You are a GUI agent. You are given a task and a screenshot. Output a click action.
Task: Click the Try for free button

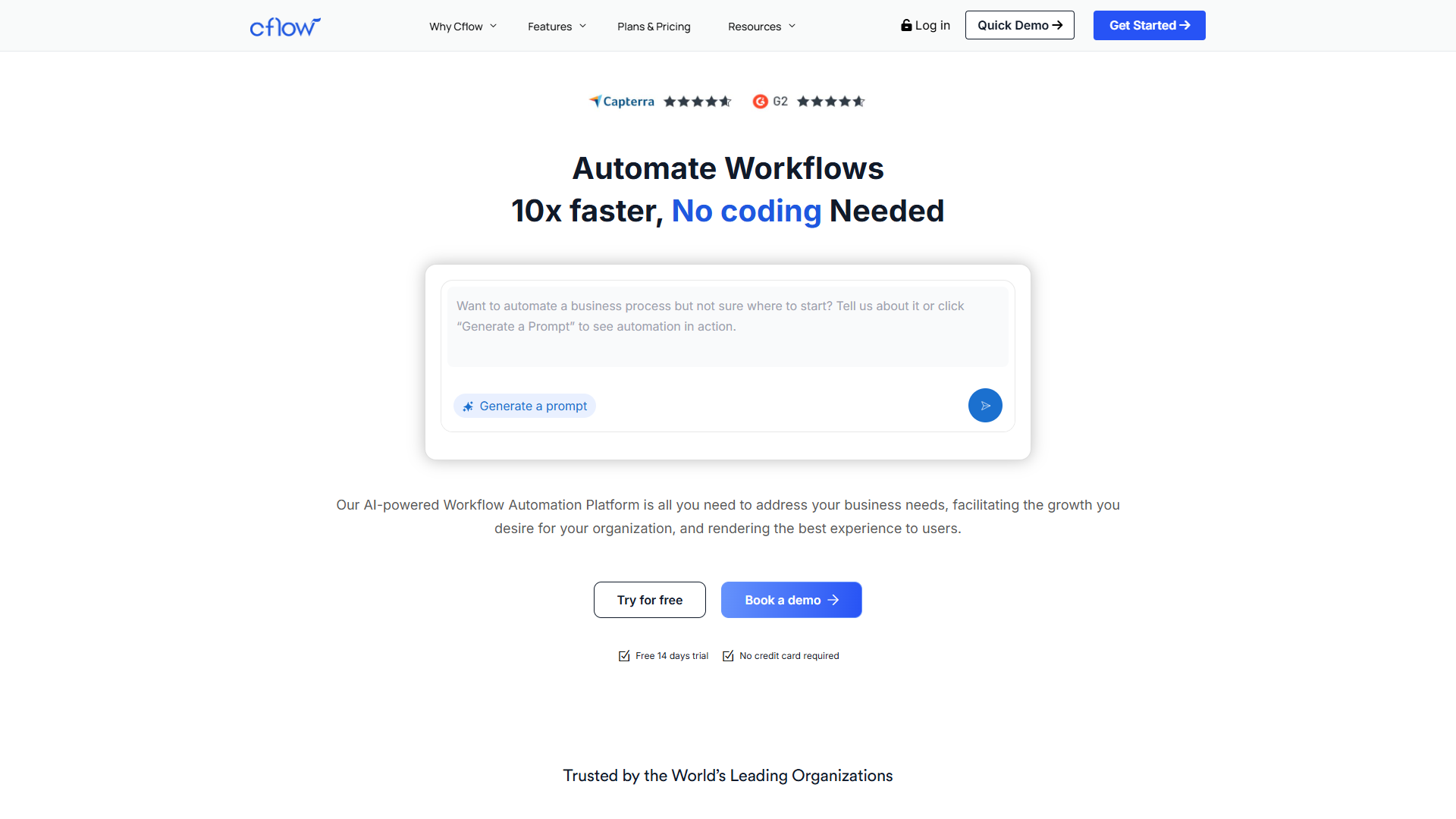pos(649,599)
